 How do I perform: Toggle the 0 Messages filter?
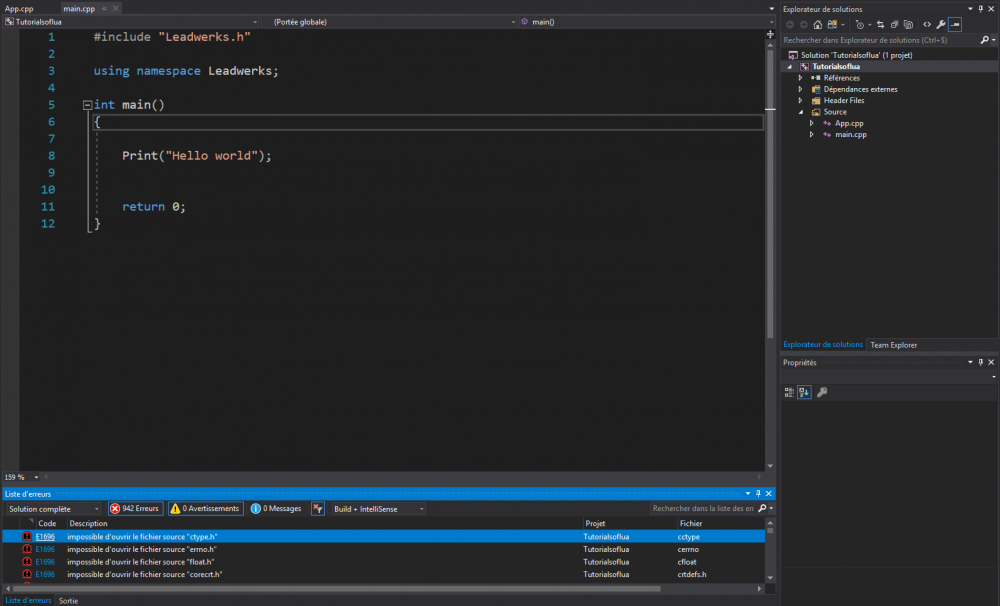(x=276, y=509)
